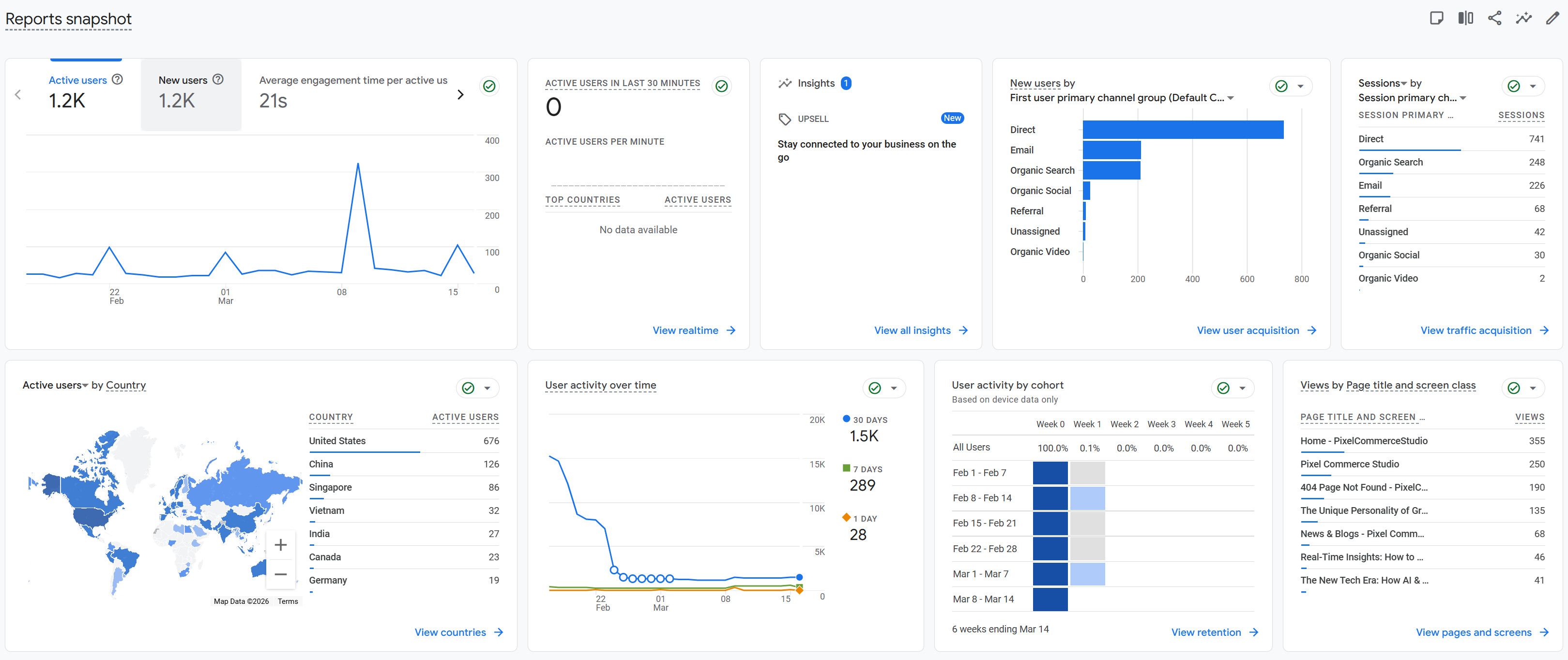Viewport: 1568px width, 660px height.
Task: Toggle the 30 DAYS series legend
Action: (x=863, y=419)
